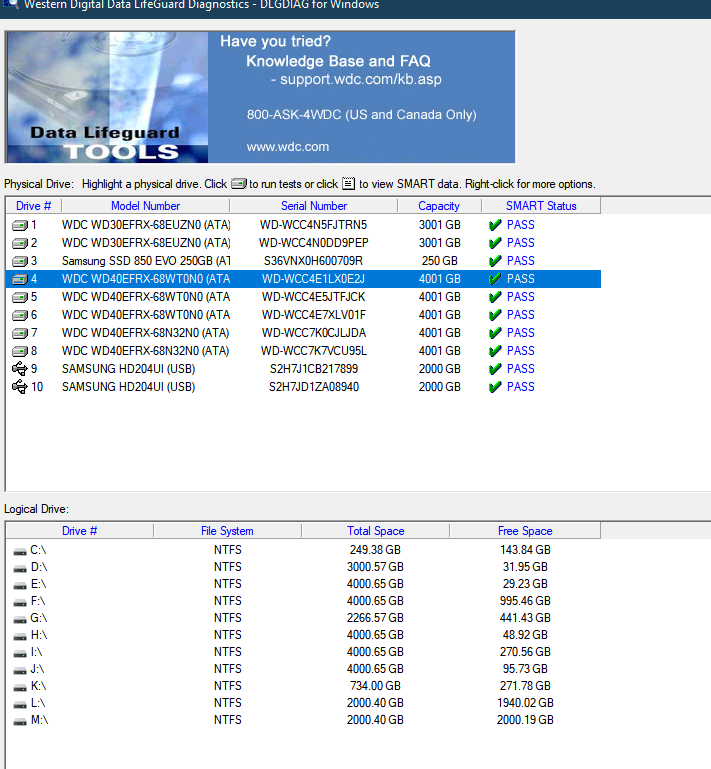Image resolution: width=711 pixels, height=769 pixels.
Task: Click 2000.19 GB free space value
Action: [x=525, y=720]
